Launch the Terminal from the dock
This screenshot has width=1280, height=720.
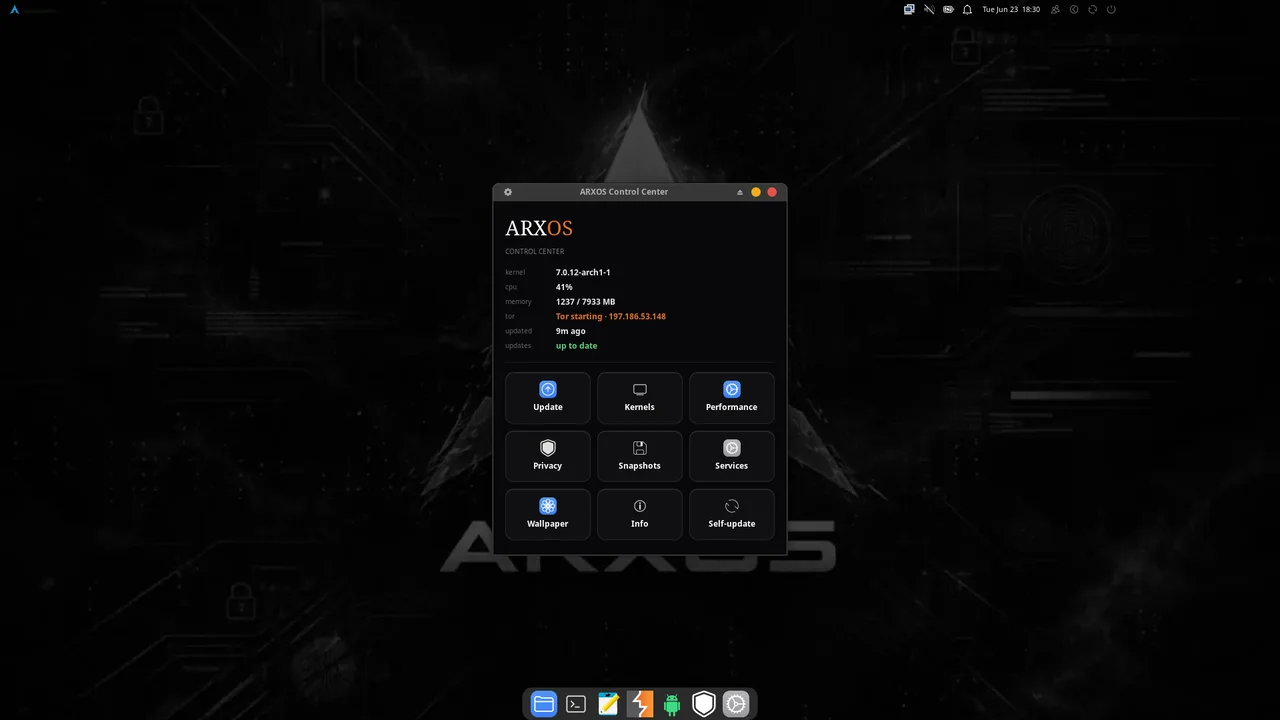(576, 704)
